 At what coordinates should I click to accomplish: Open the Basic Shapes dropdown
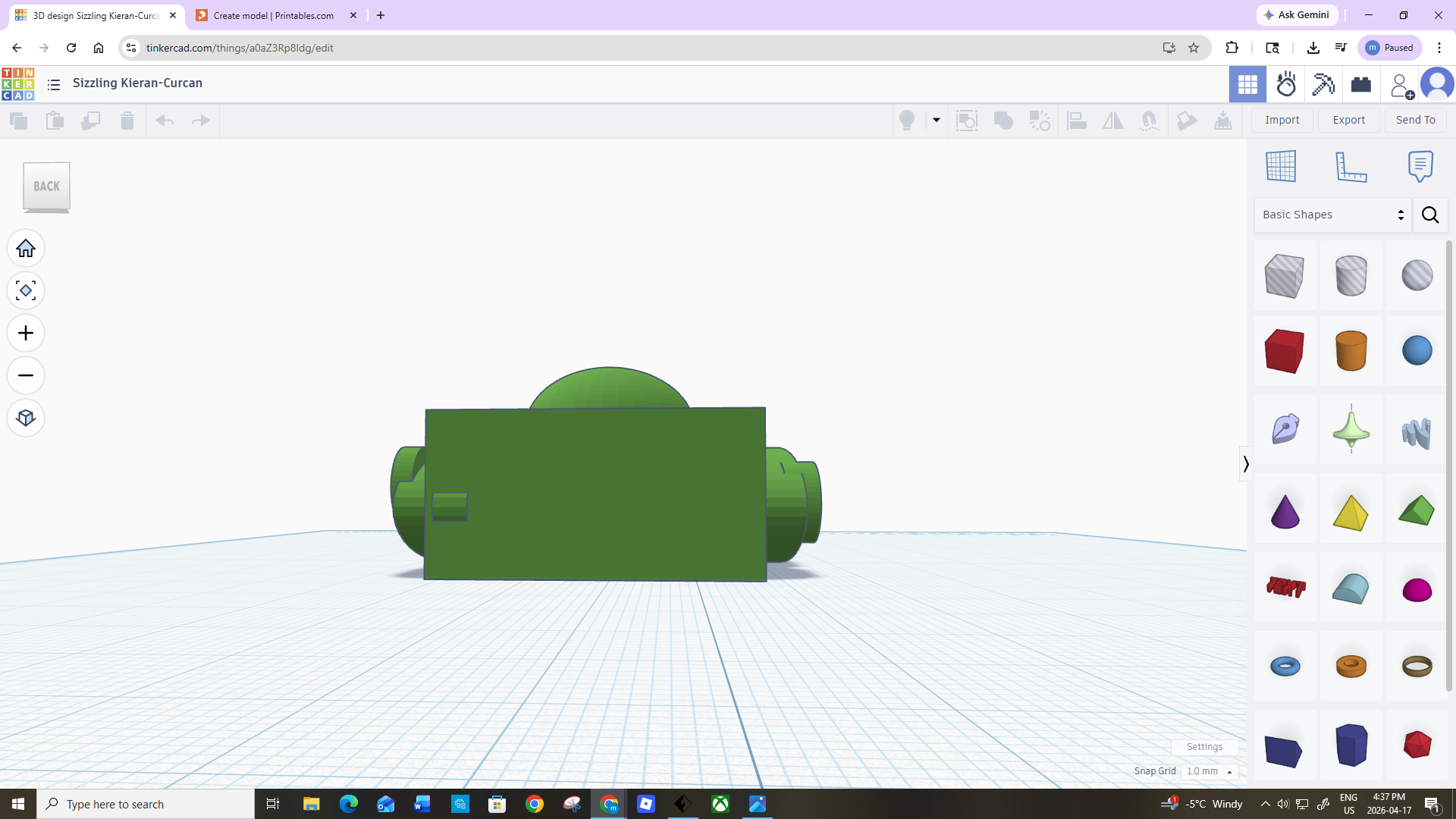(1332, 215)
